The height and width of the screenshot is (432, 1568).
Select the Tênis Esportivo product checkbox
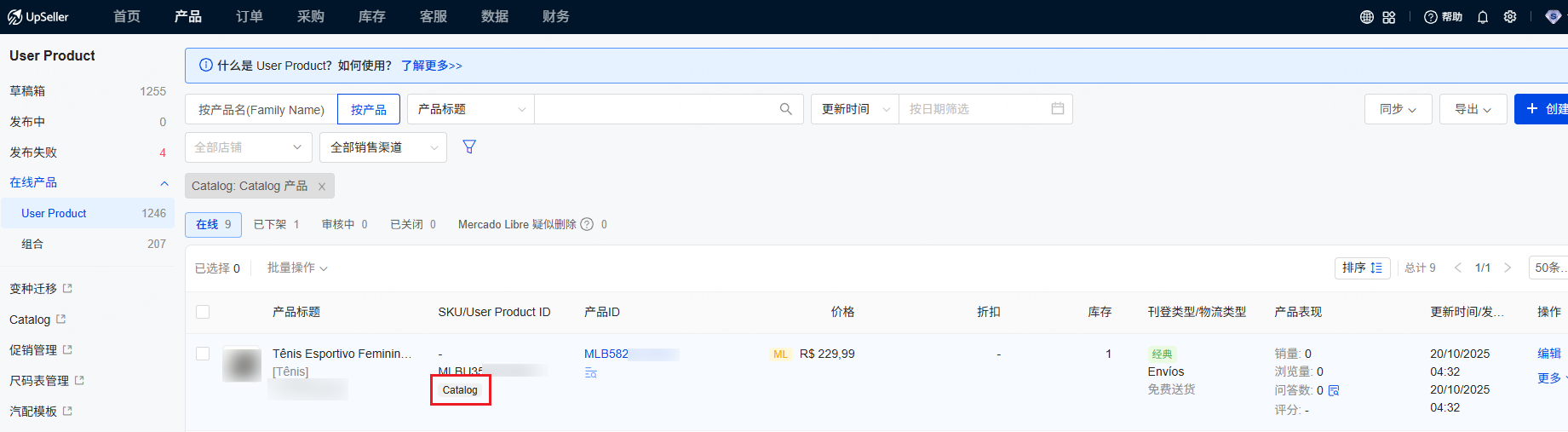coord(203,354)
